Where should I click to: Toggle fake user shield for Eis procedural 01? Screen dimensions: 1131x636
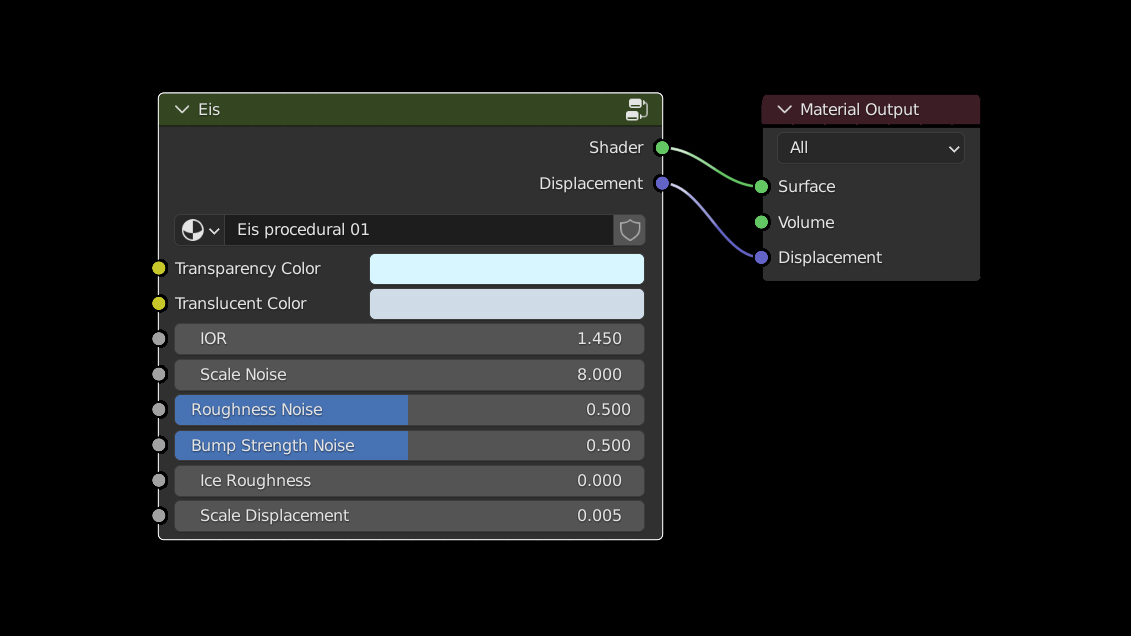pos(629,230)
